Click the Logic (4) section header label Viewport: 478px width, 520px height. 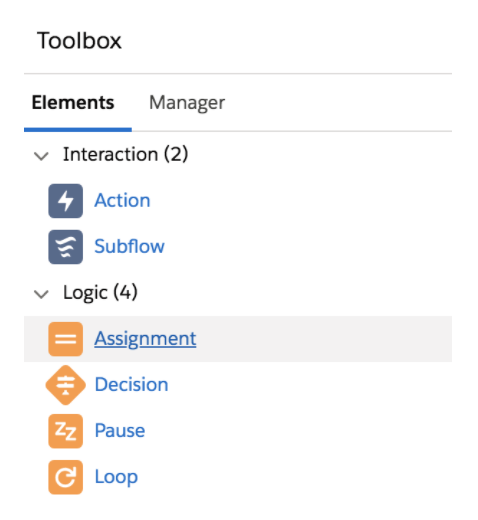[100, 293]
